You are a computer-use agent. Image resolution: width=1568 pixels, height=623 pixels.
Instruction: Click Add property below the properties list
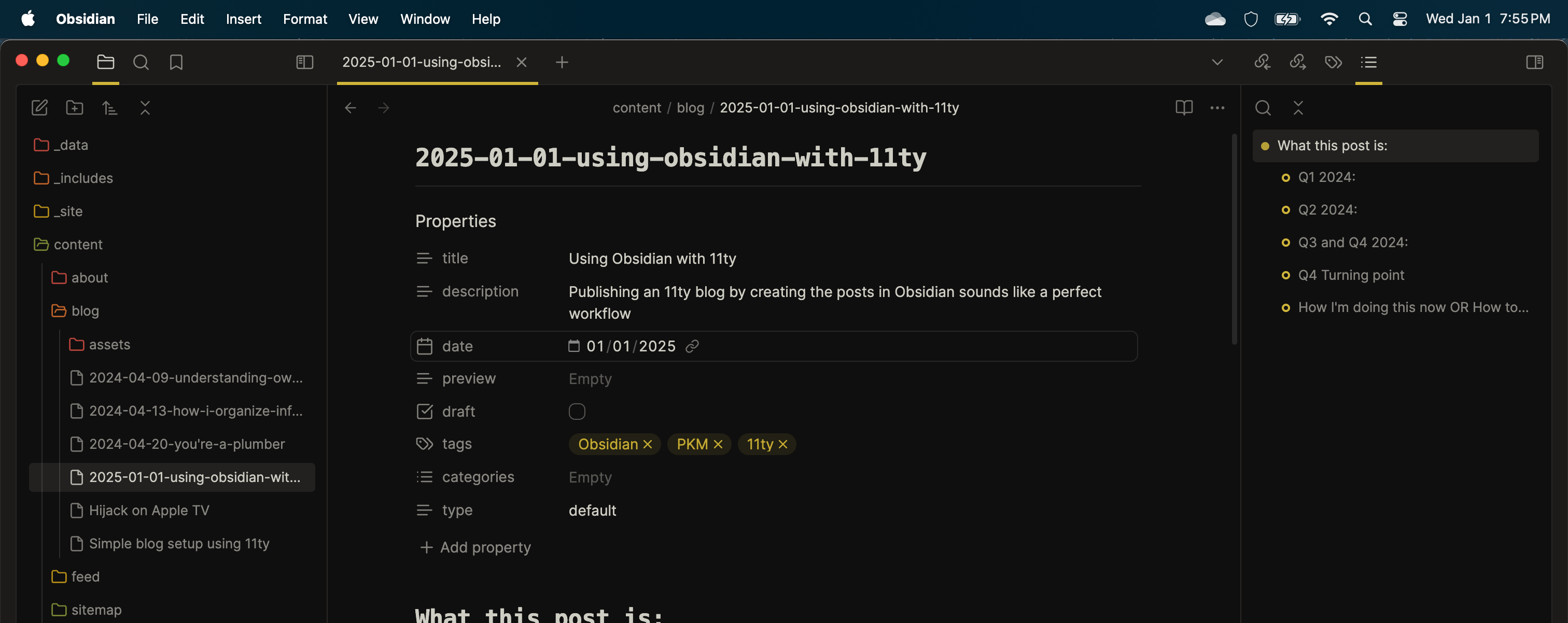click(x=475, y=547)
